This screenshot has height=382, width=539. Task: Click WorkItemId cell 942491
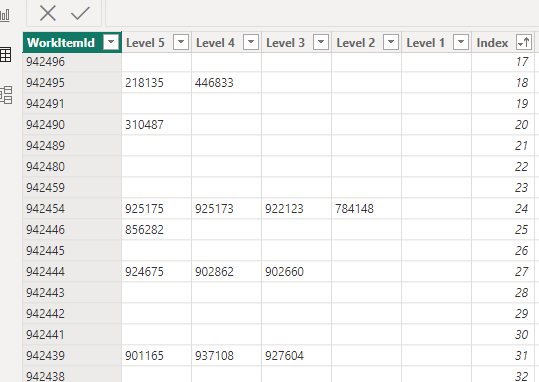pyautogui.click(x=72, y=104)
